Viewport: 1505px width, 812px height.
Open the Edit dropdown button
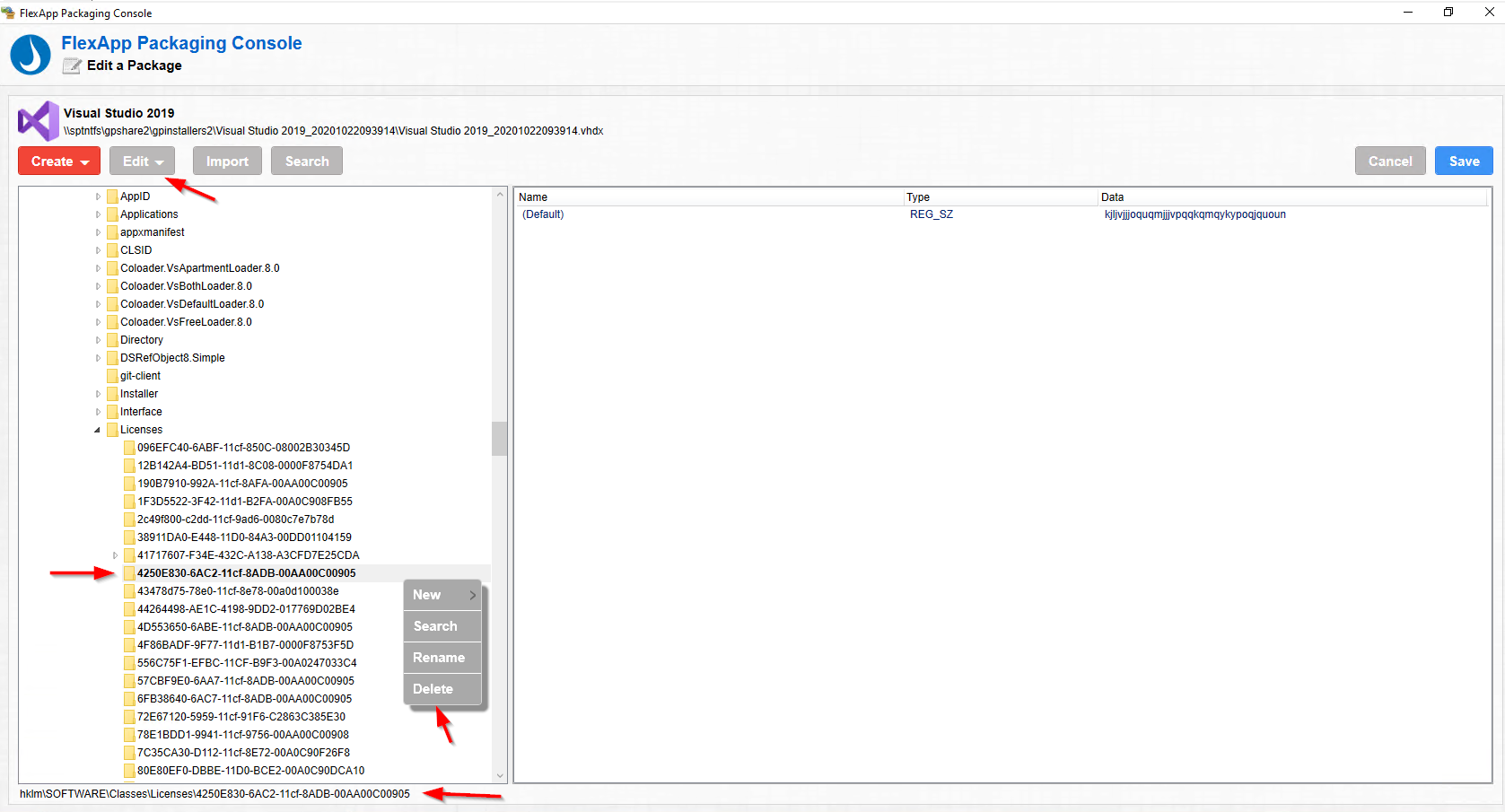click(x=142, y=162)
